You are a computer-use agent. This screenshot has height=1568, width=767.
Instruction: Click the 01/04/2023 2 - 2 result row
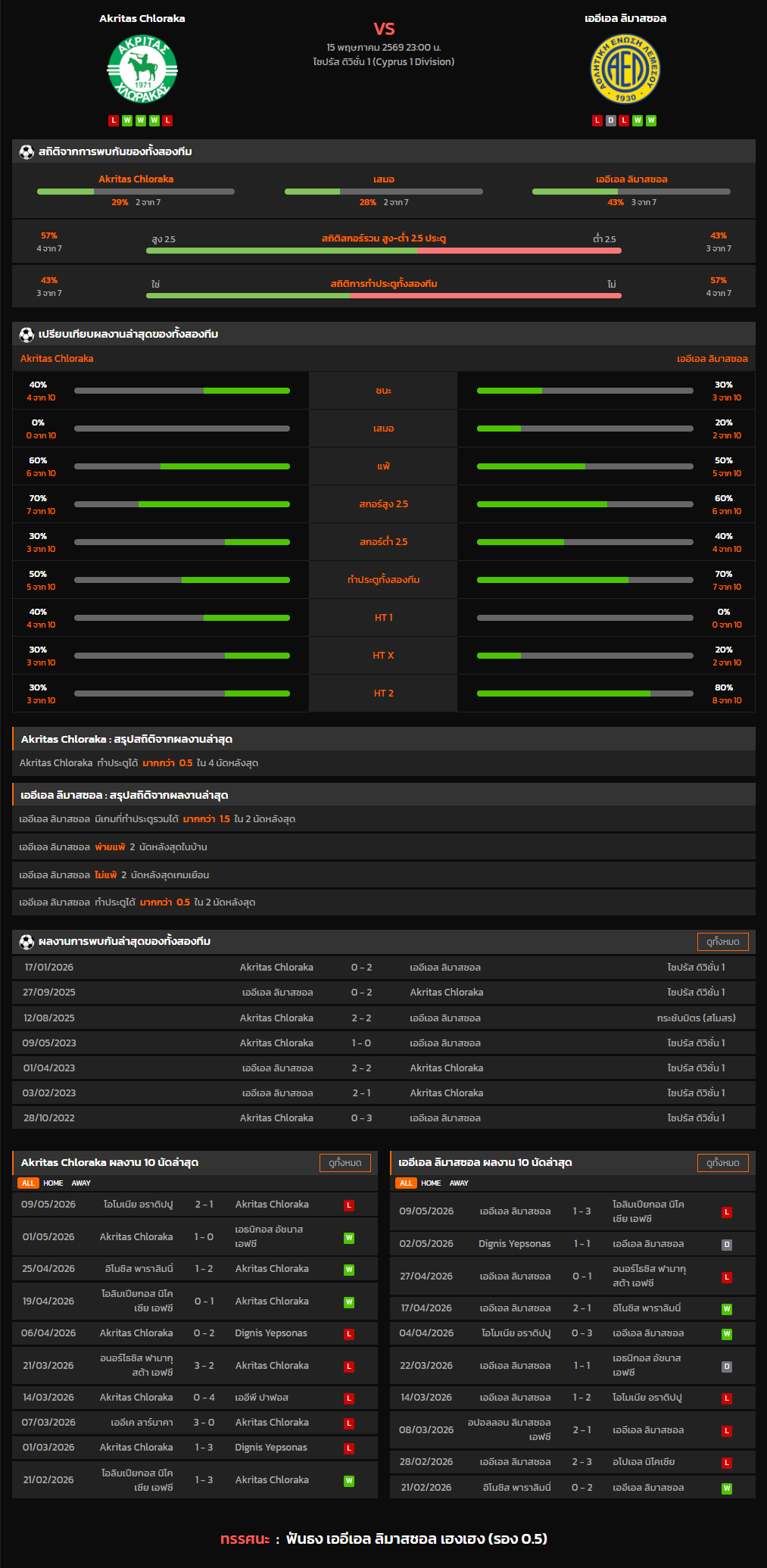pos(384,1068)
